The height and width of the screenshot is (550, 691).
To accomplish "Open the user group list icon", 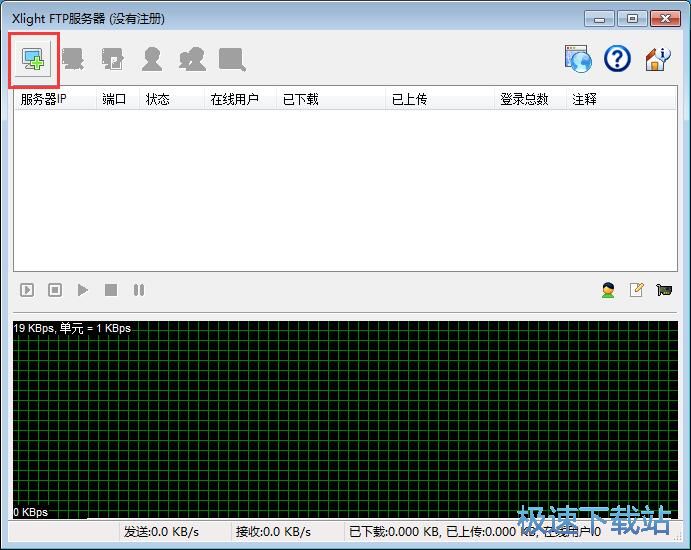I will pyautogui.click(x=192, y=59).
